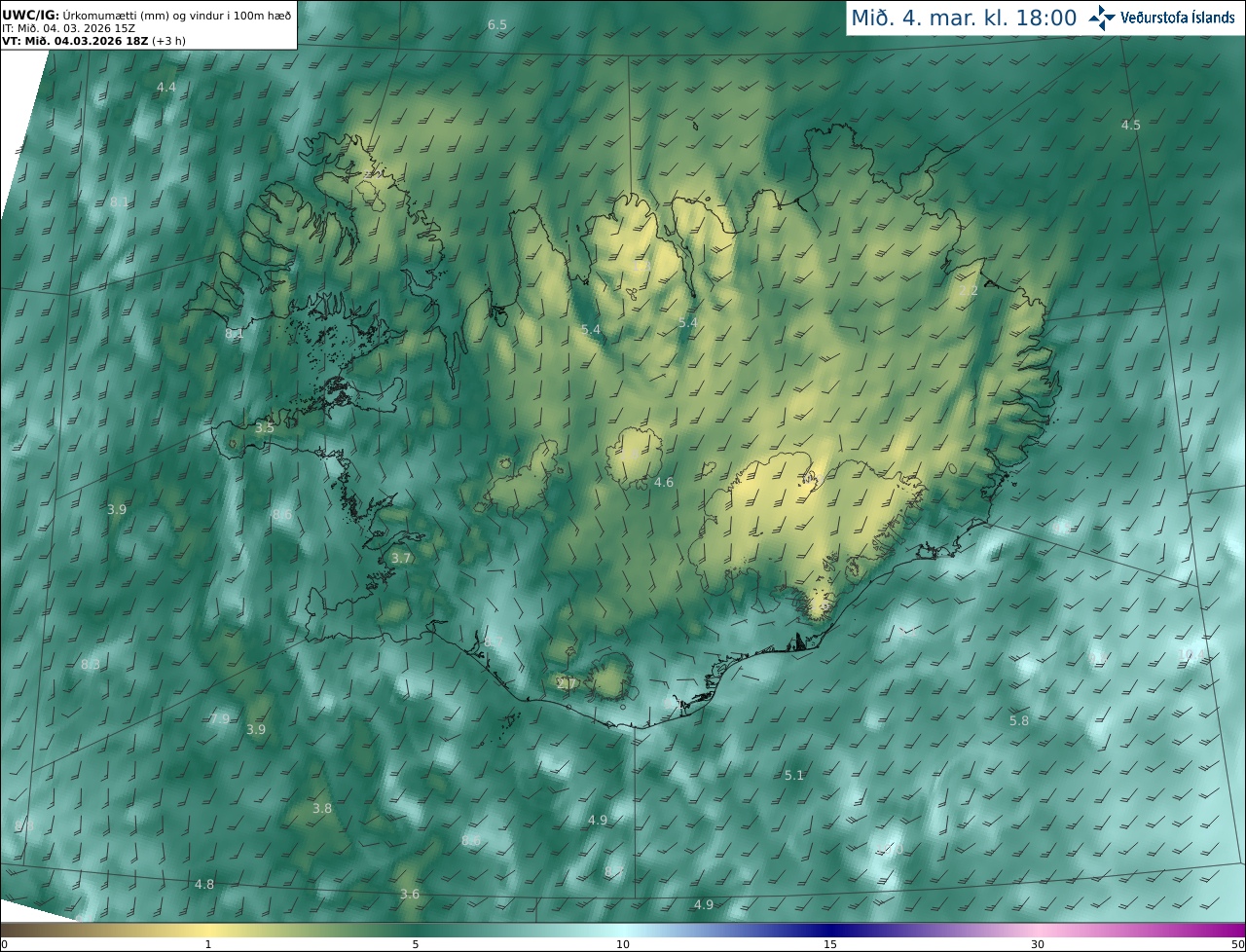Click the colorbar tick label 0
The image size is (1246, 952).
[4, 944]
